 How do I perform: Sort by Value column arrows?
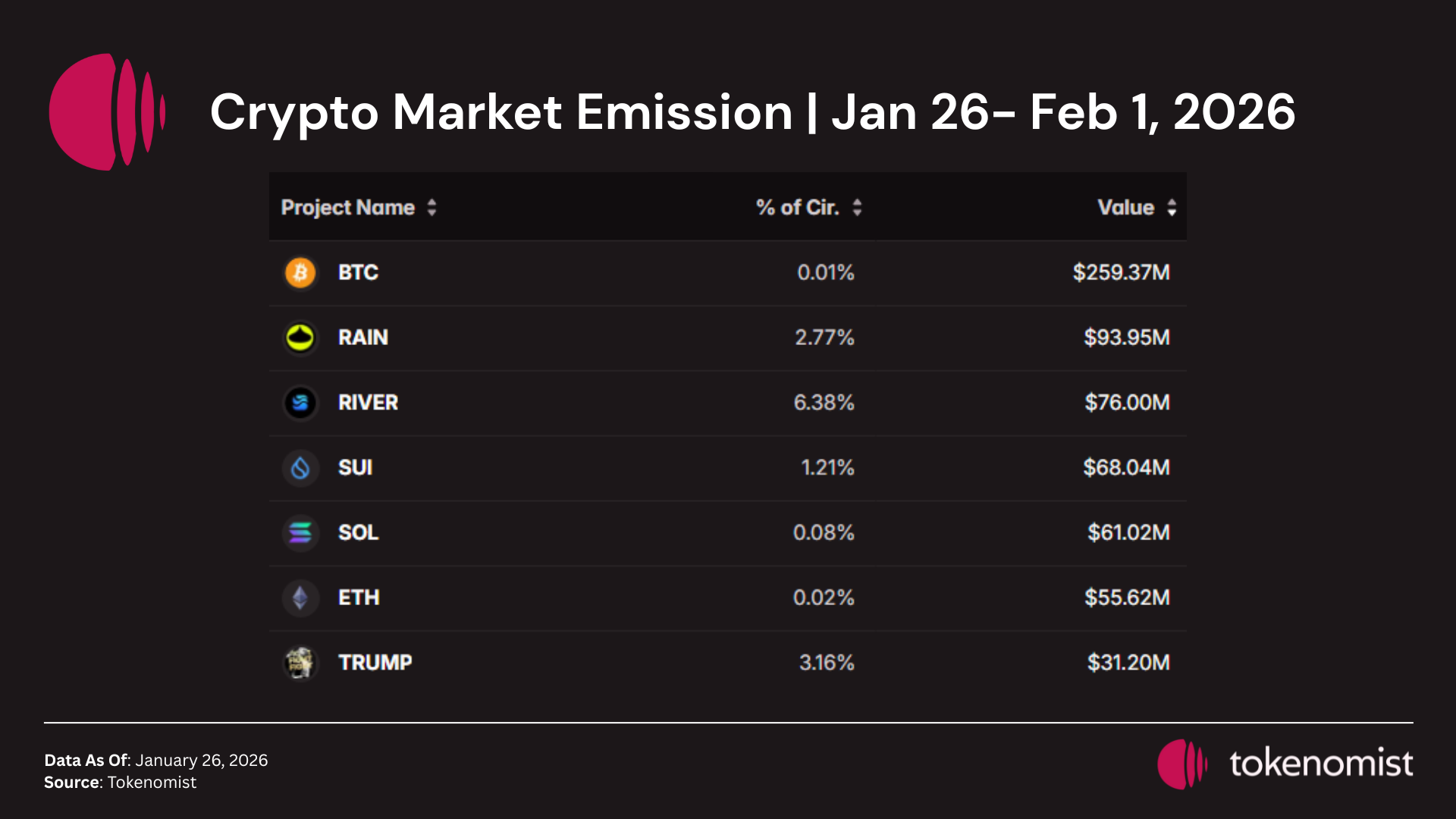[1172, 208]
